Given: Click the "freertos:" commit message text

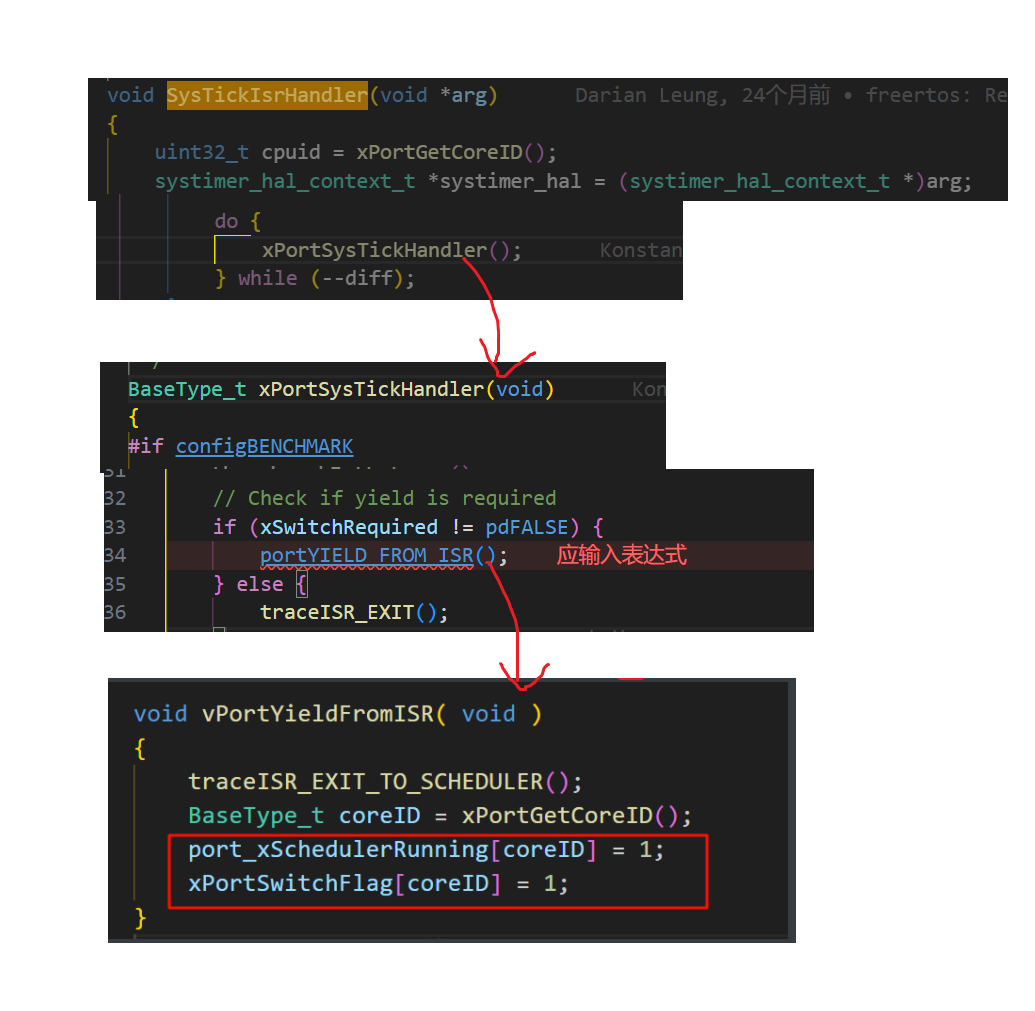Looking at the screenshot, I should [x=918, y=96].
